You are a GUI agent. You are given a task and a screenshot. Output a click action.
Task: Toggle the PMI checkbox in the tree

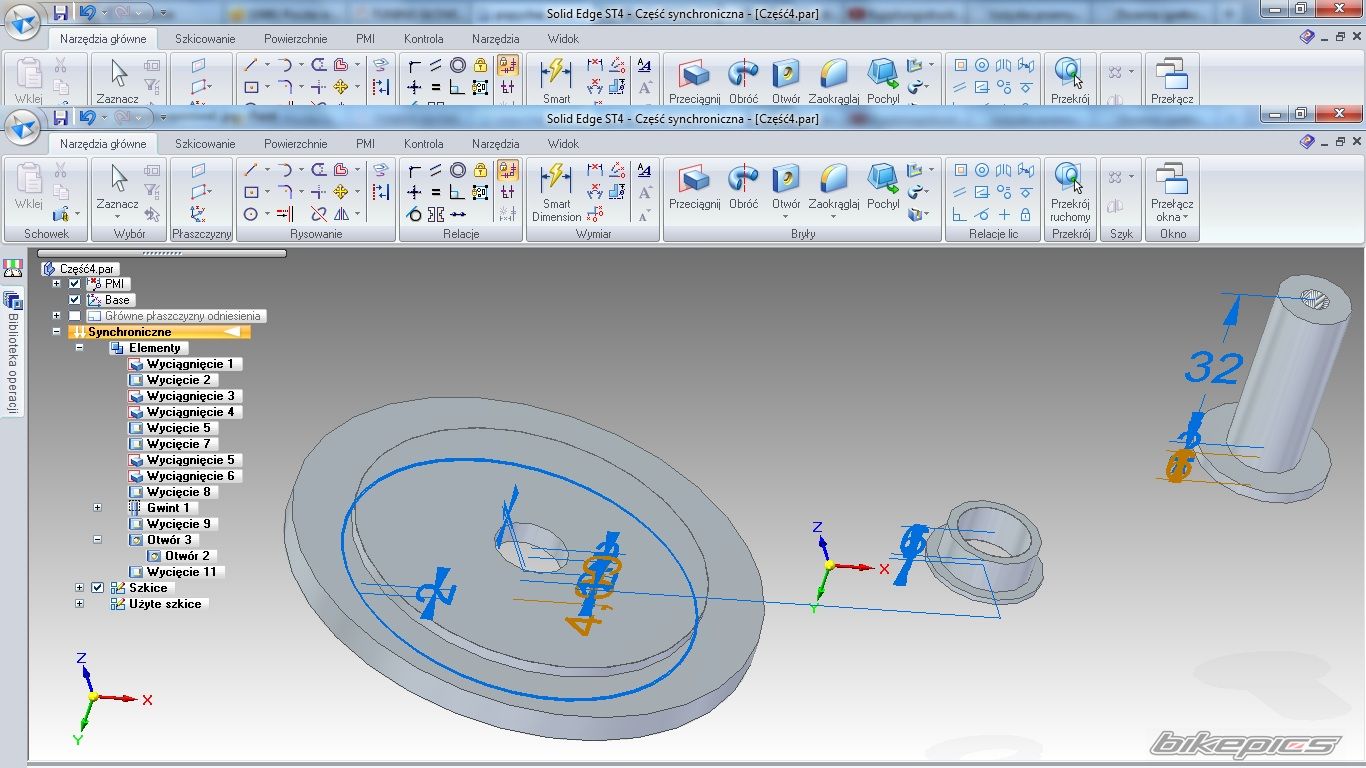click(75, 284)
